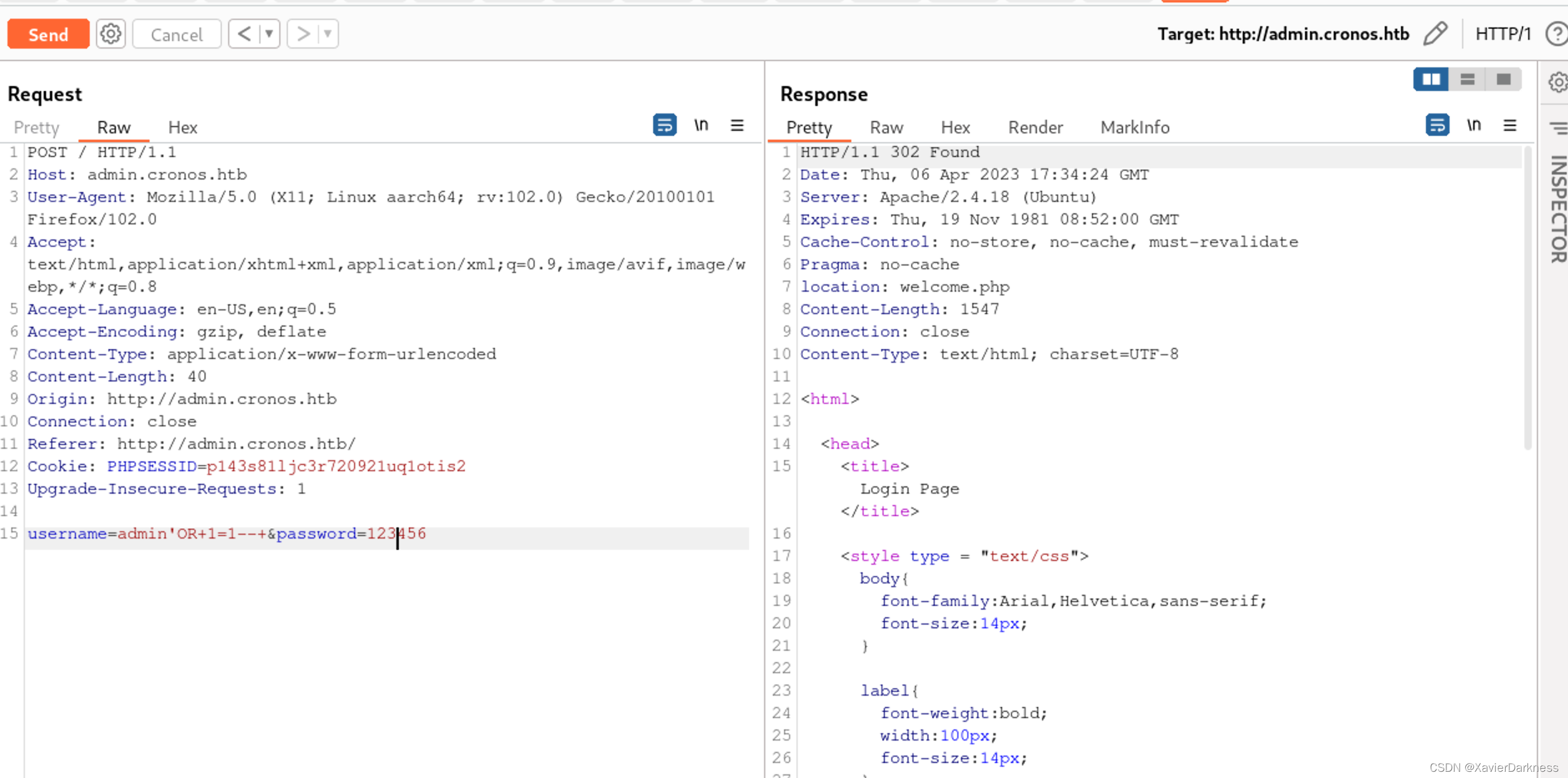This screenshot has height=778, width=1568.
Task: Open the previous-history dropdown arrow
Action: (x=270, y=34)
